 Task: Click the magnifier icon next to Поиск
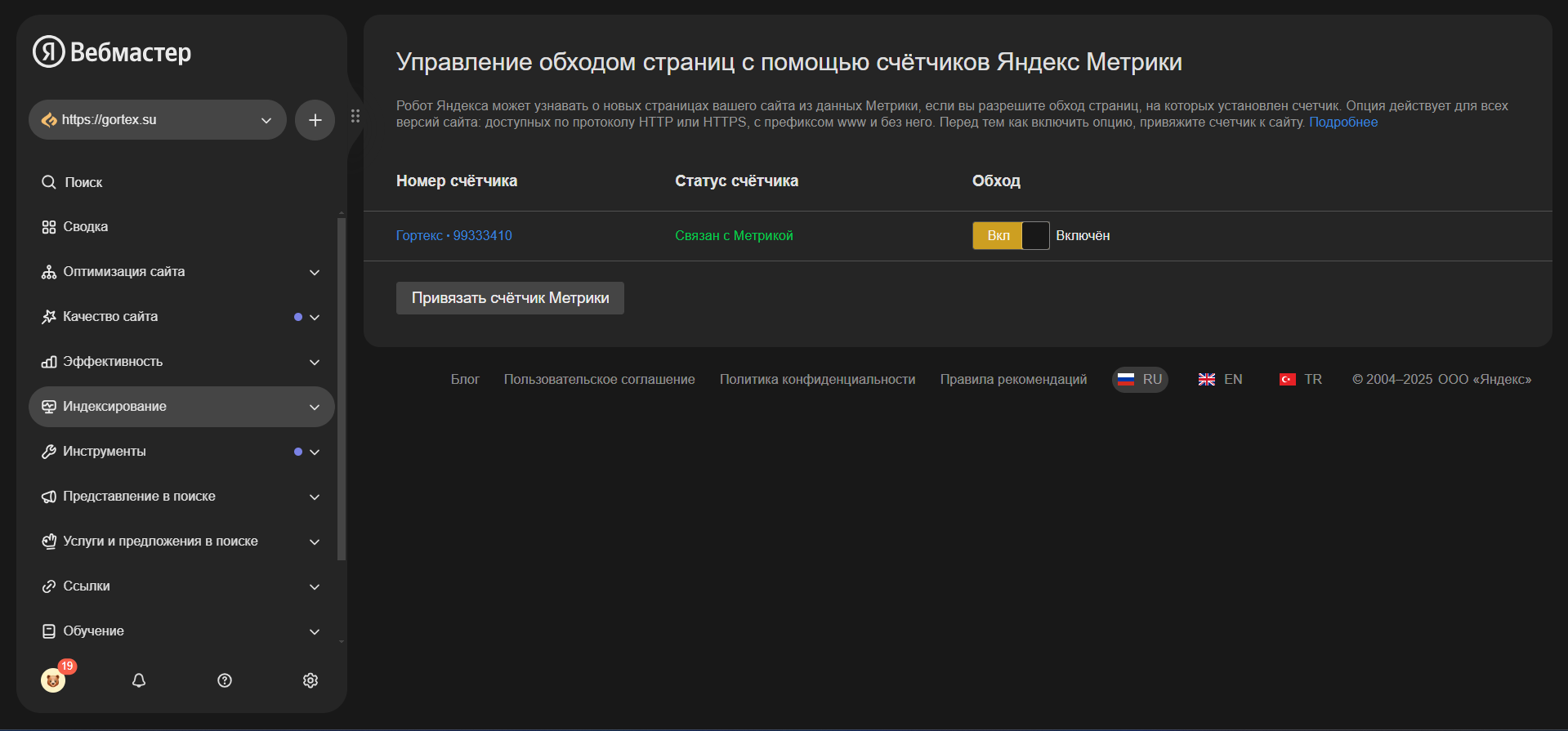(x=49, y=182)
